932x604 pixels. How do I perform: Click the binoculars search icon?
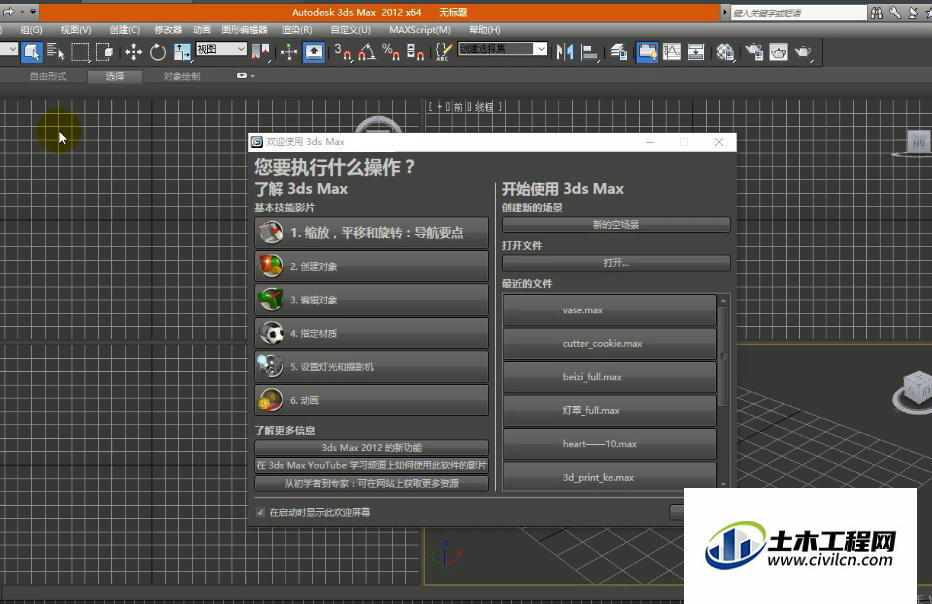(877, 12)
